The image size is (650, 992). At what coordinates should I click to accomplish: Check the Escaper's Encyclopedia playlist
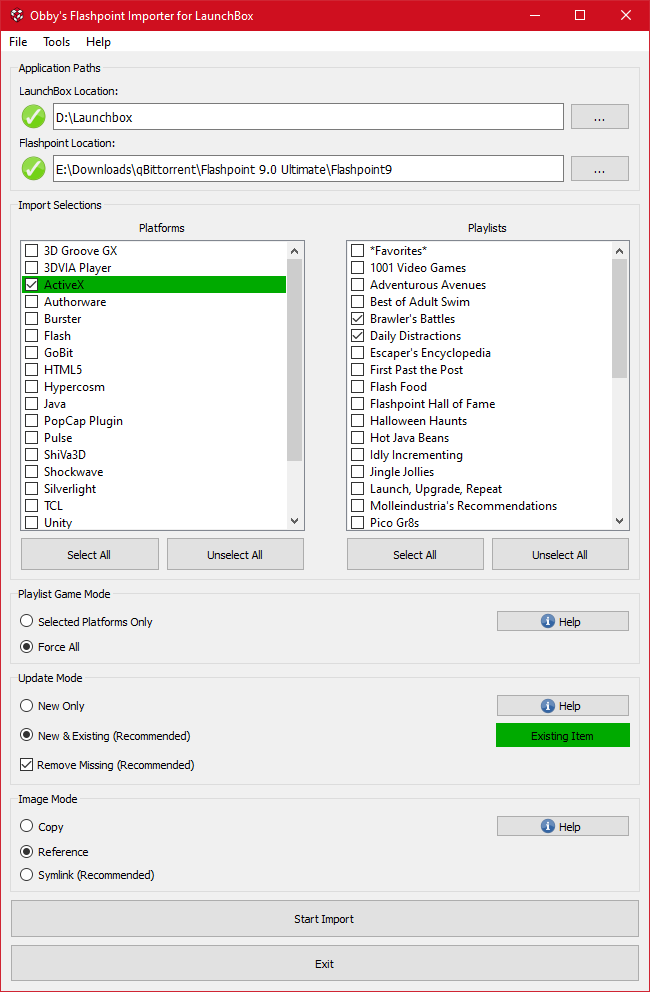[x=358, y=352]
